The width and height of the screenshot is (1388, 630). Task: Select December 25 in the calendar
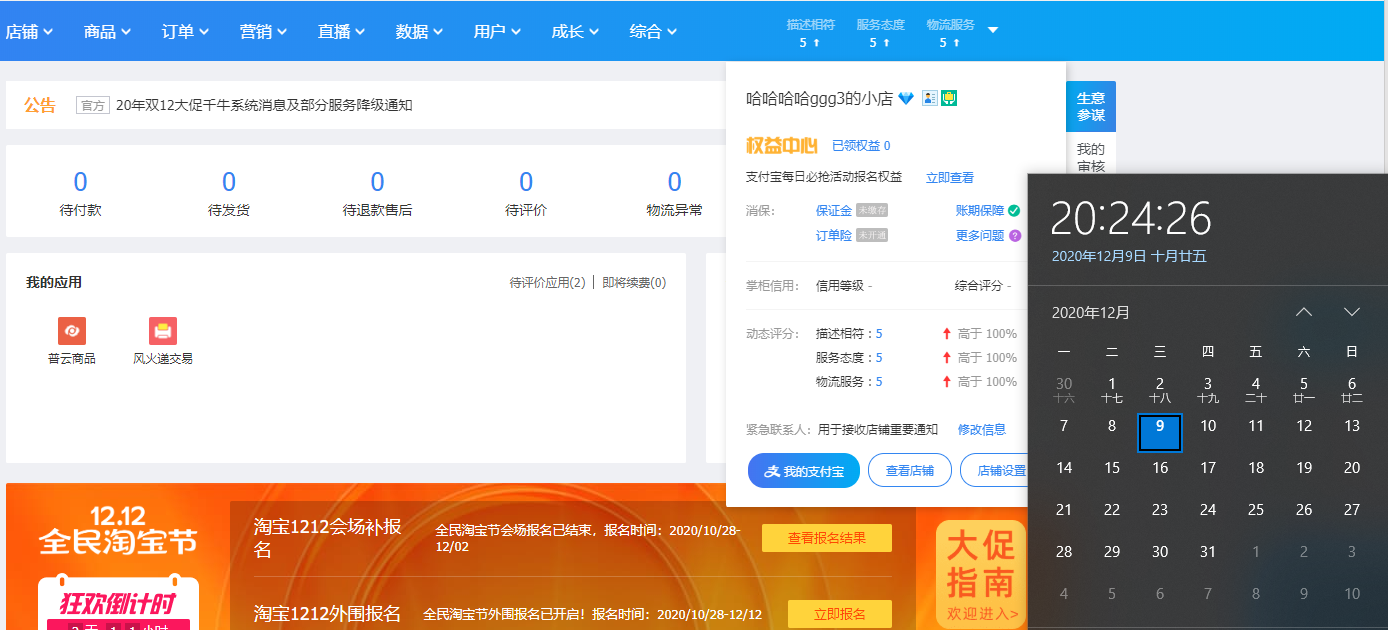pyautogui.click(x=1256, y=510)
